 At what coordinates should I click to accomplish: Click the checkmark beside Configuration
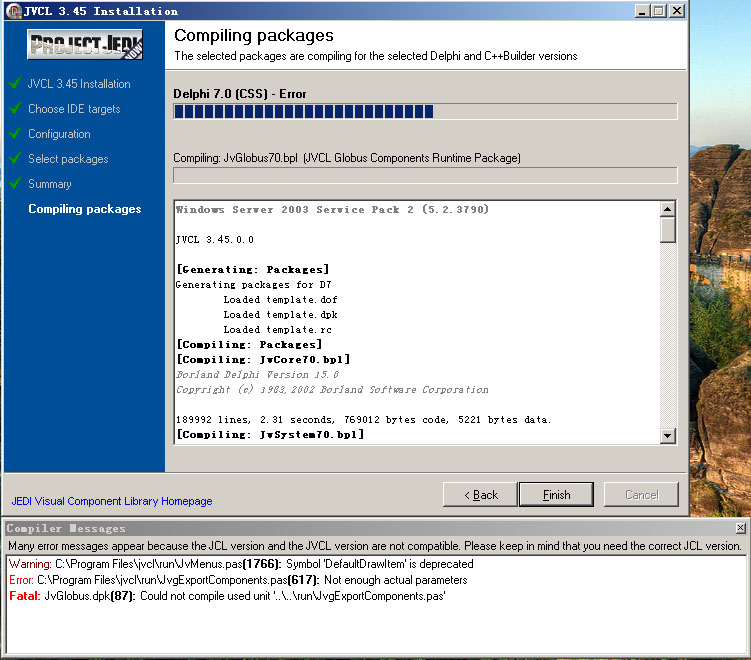pyautogui.click(x=15, y=134)
